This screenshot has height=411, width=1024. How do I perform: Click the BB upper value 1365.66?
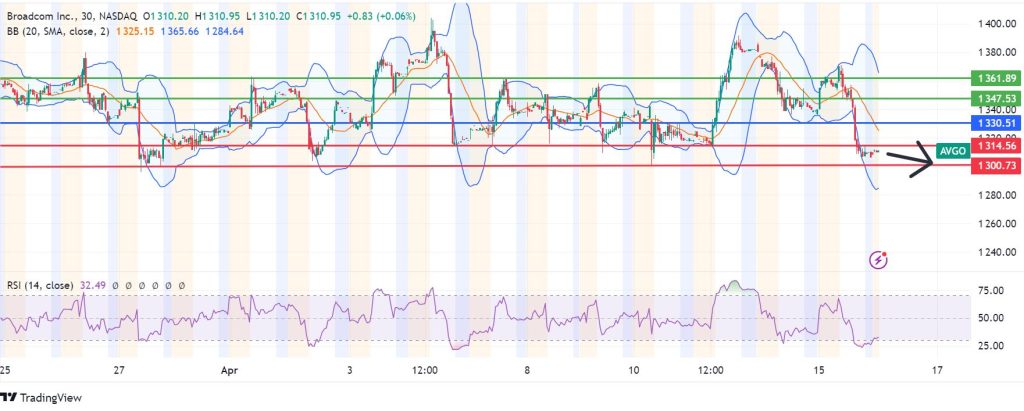[180, 31]
